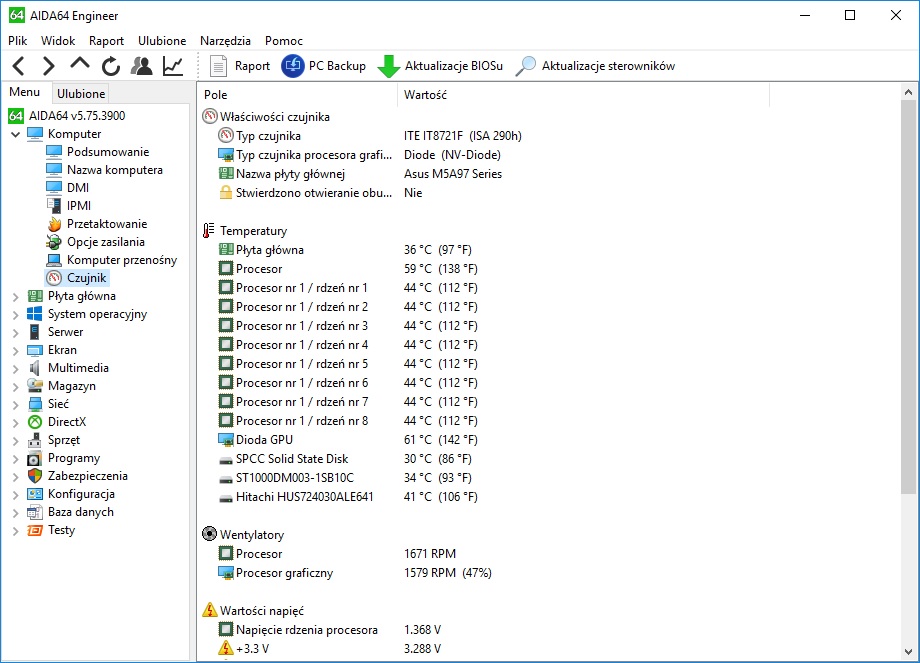
Task: Open the user management toolbar icon
Action: [x=141, y=66]
